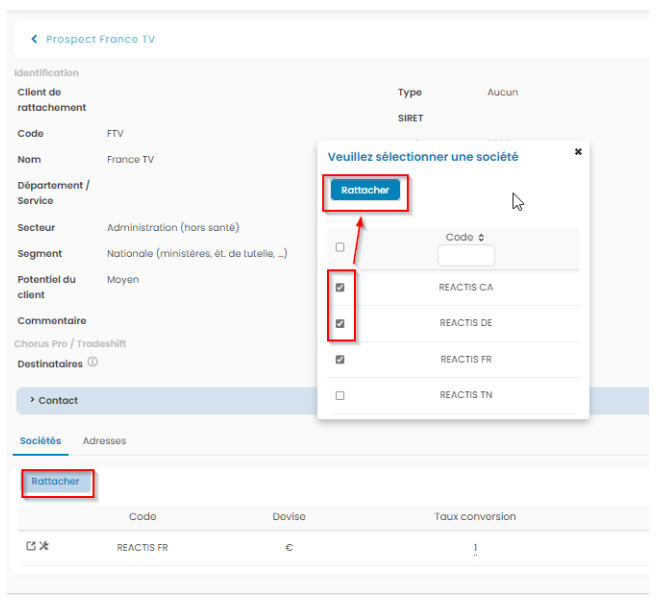
Task: Click the back arrow beside Prospect France TV
Action: (x=34, y=39)
